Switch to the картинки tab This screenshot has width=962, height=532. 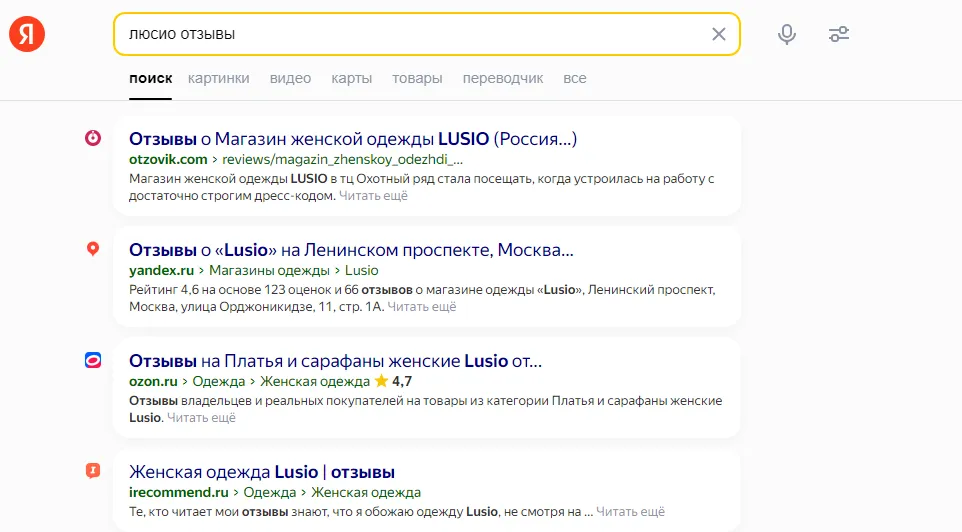(218, 79)
